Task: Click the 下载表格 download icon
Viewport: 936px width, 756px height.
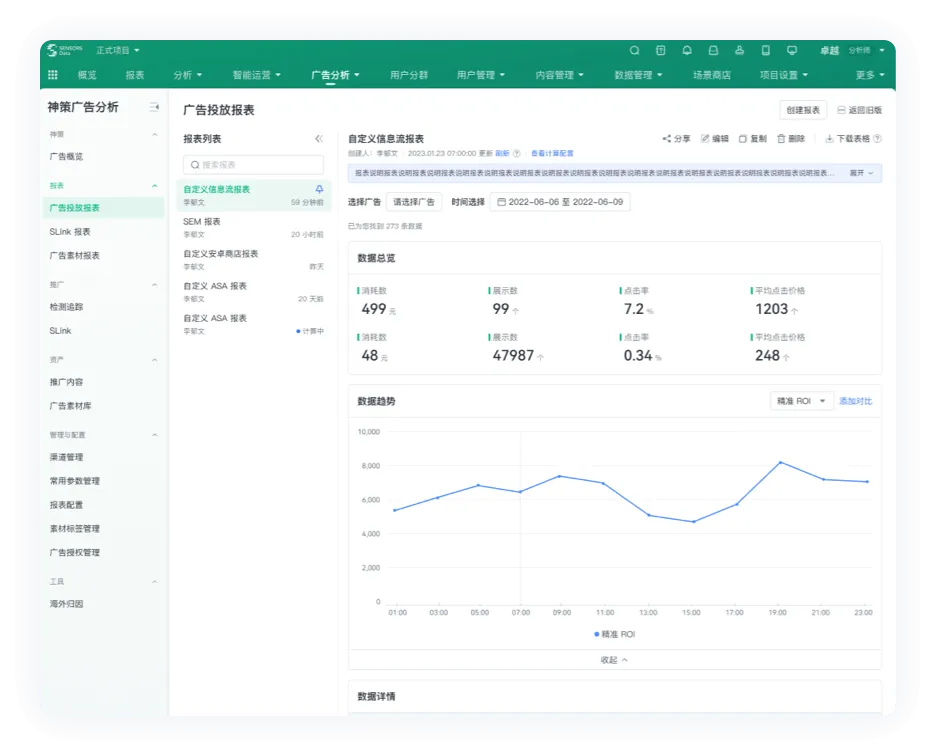Action: pos(829,139)
